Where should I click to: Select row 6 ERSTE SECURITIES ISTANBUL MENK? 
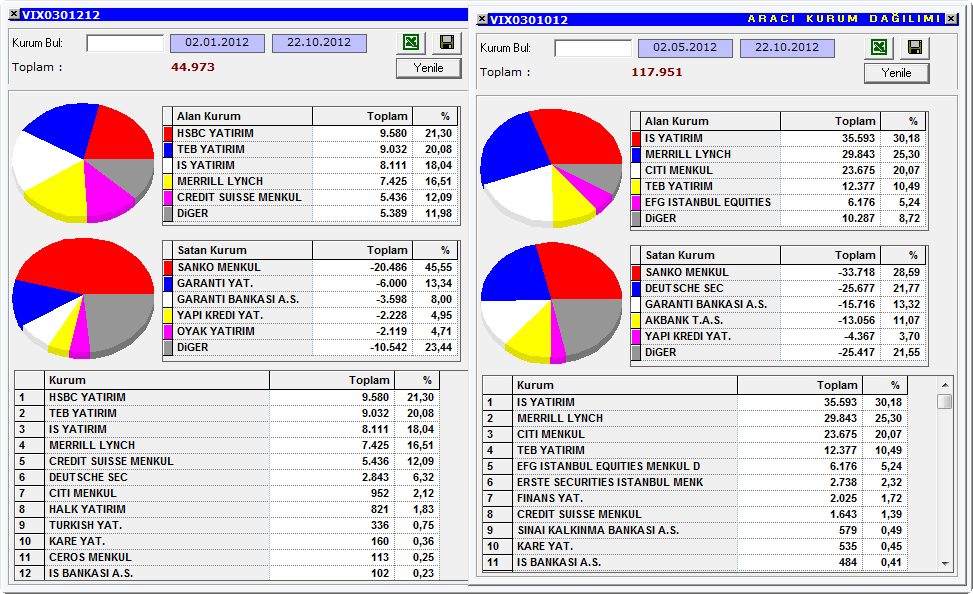point(695,482)
